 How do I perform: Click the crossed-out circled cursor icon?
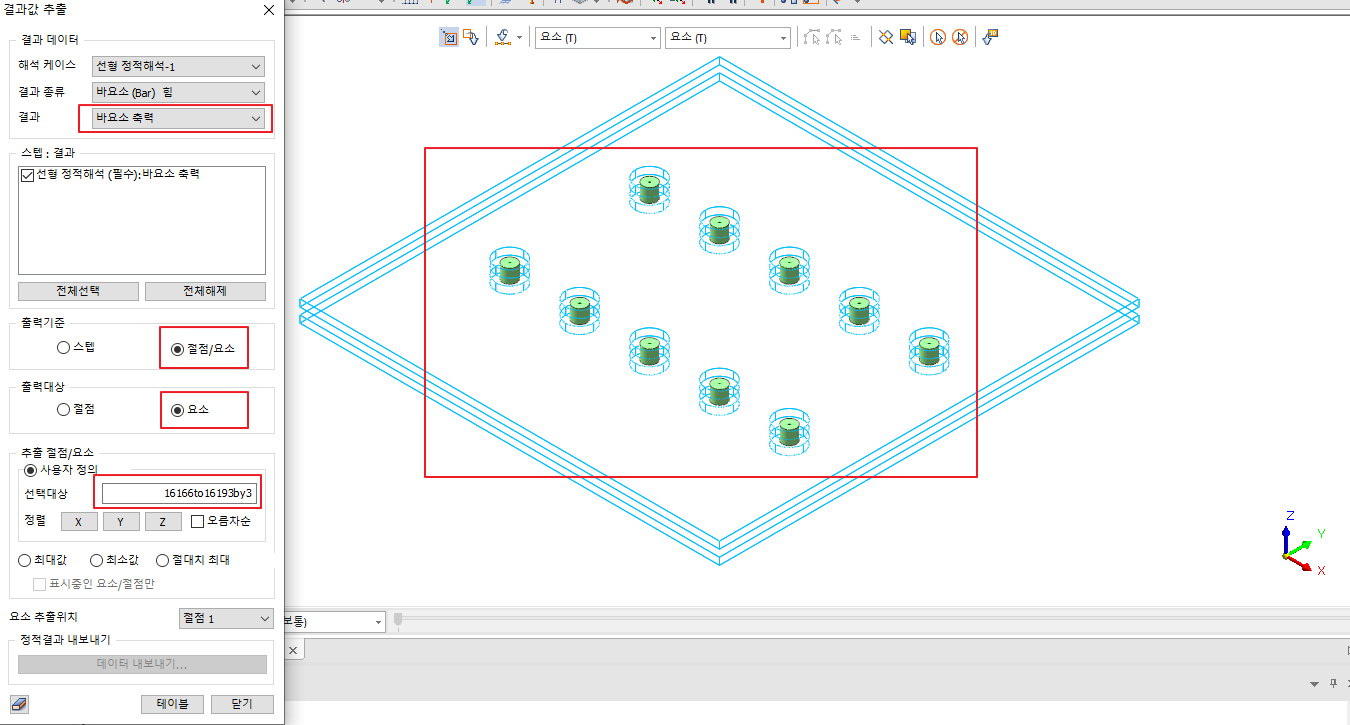pos(960,37)
